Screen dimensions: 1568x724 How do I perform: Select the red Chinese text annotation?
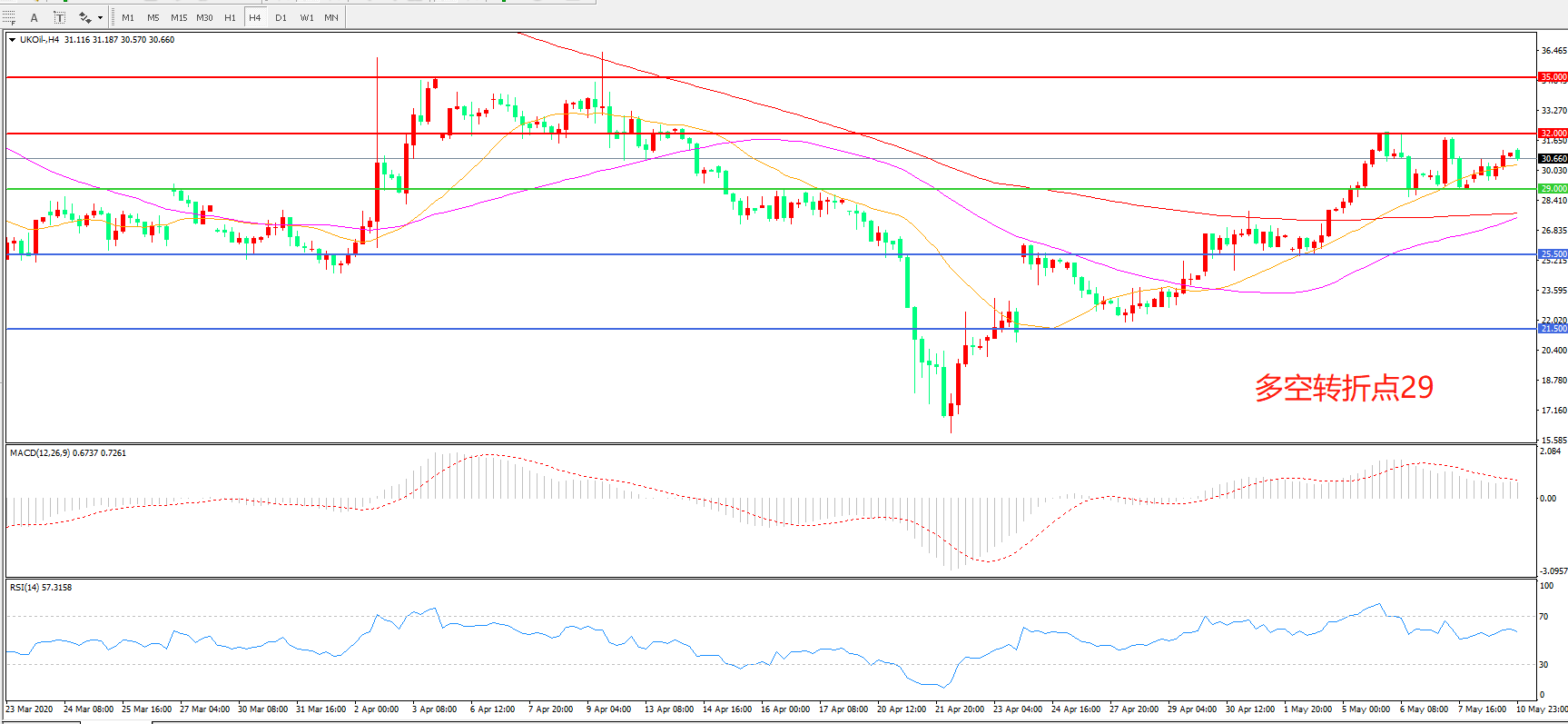(1344, 388)
